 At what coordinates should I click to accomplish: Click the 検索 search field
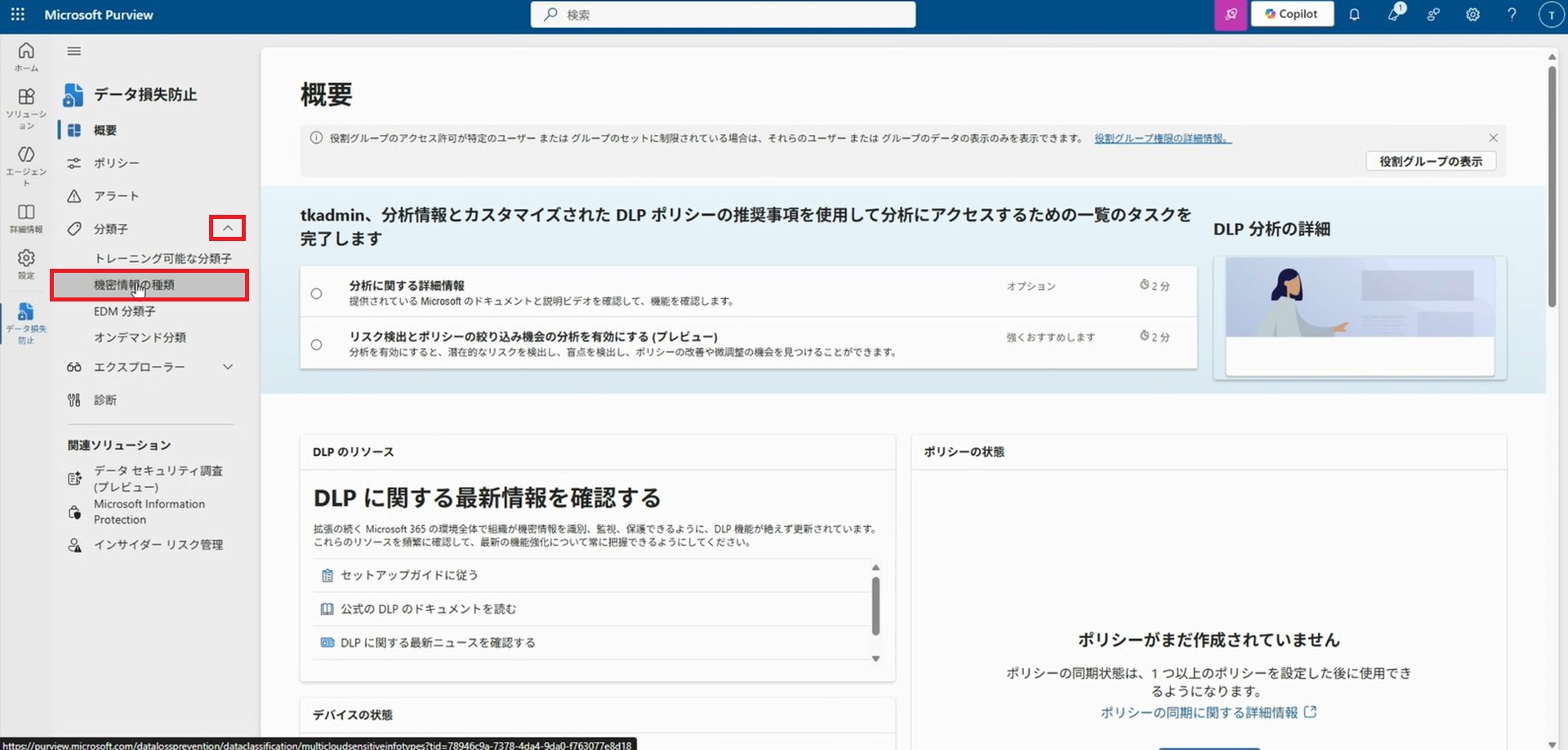[x=723, y=15]
